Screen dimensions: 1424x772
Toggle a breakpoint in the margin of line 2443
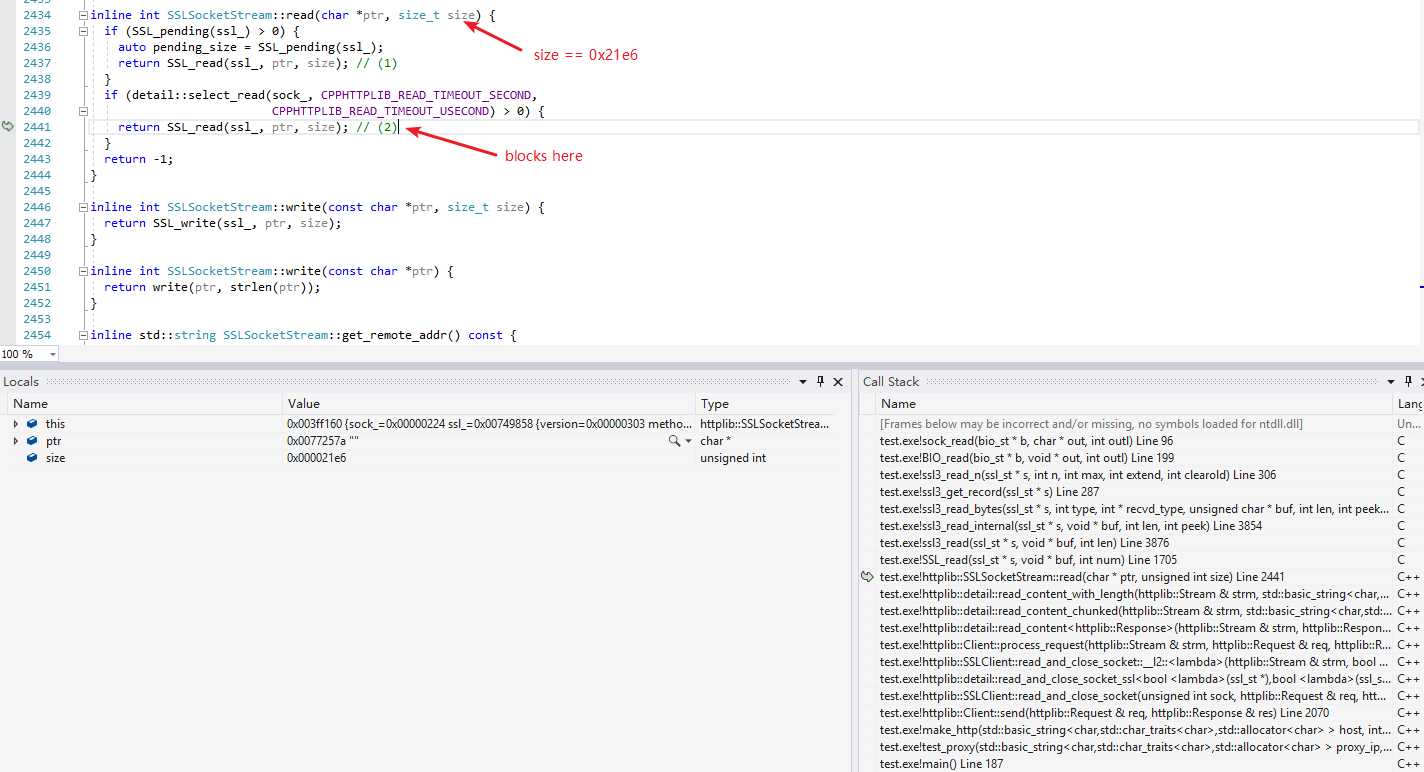pyautogui.click(x=8, y=158)
